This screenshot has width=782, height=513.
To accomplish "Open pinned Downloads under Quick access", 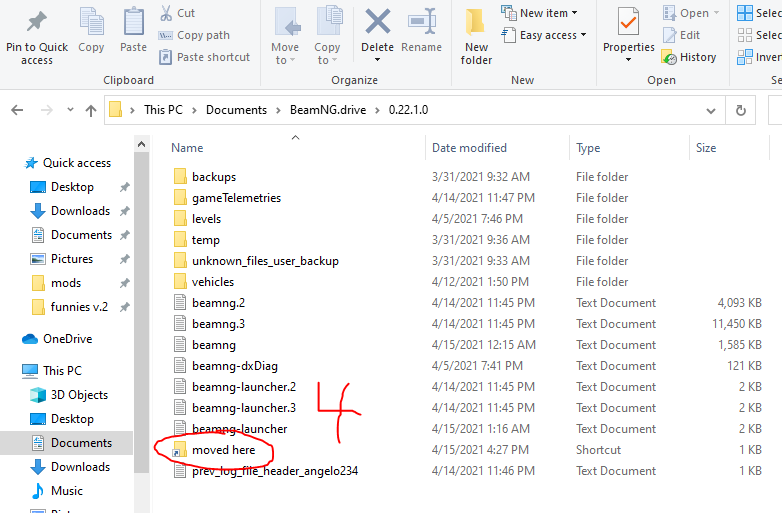I will (x=80, y=210).
